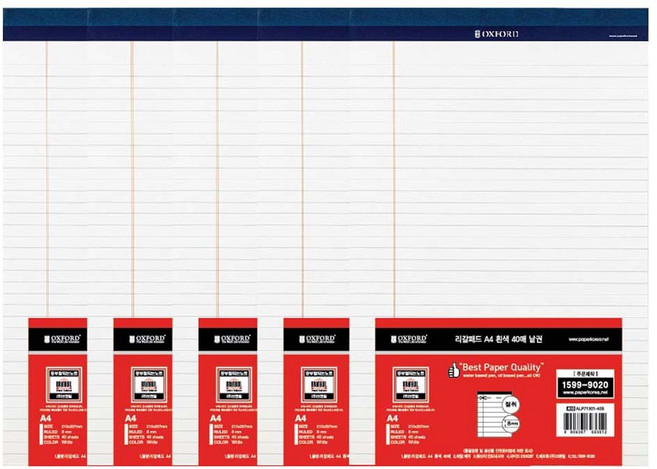657x469 pixels.
Task: Click the Oxford logo in the navy header band
Action: [x=497, y=34]
